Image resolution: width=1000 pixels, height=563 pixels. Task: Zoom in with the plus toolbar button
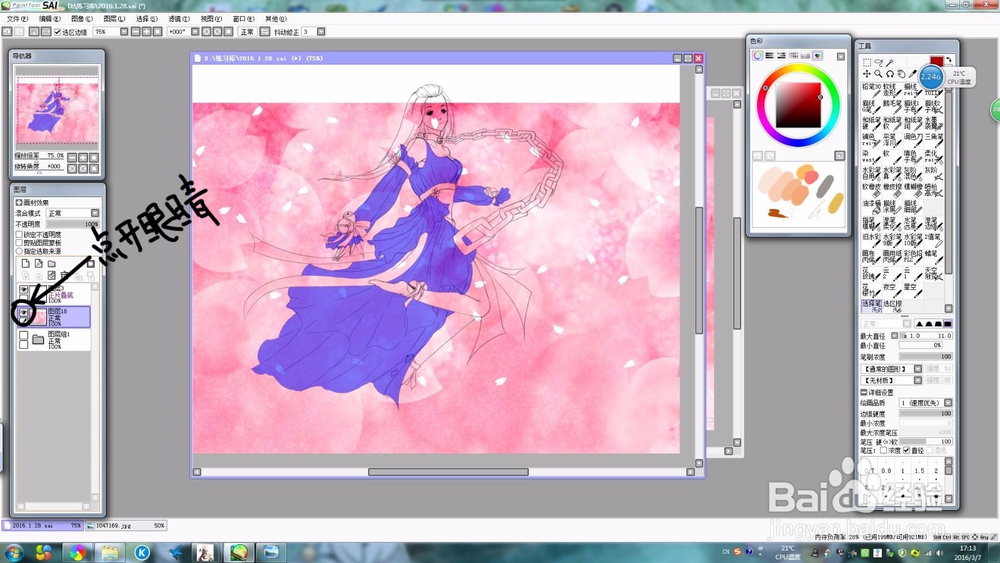(146, 32)
